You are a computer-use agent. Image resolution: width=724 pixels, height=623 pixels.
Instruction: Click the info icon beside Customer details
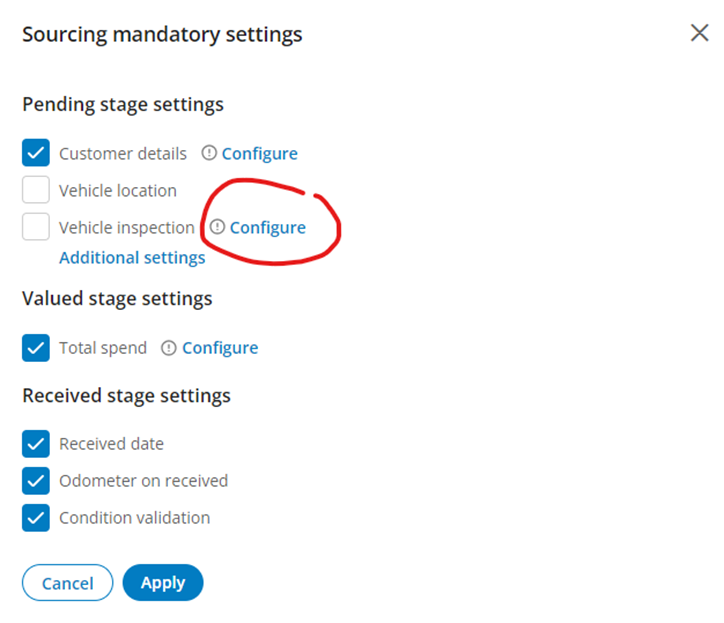(209, 153)
